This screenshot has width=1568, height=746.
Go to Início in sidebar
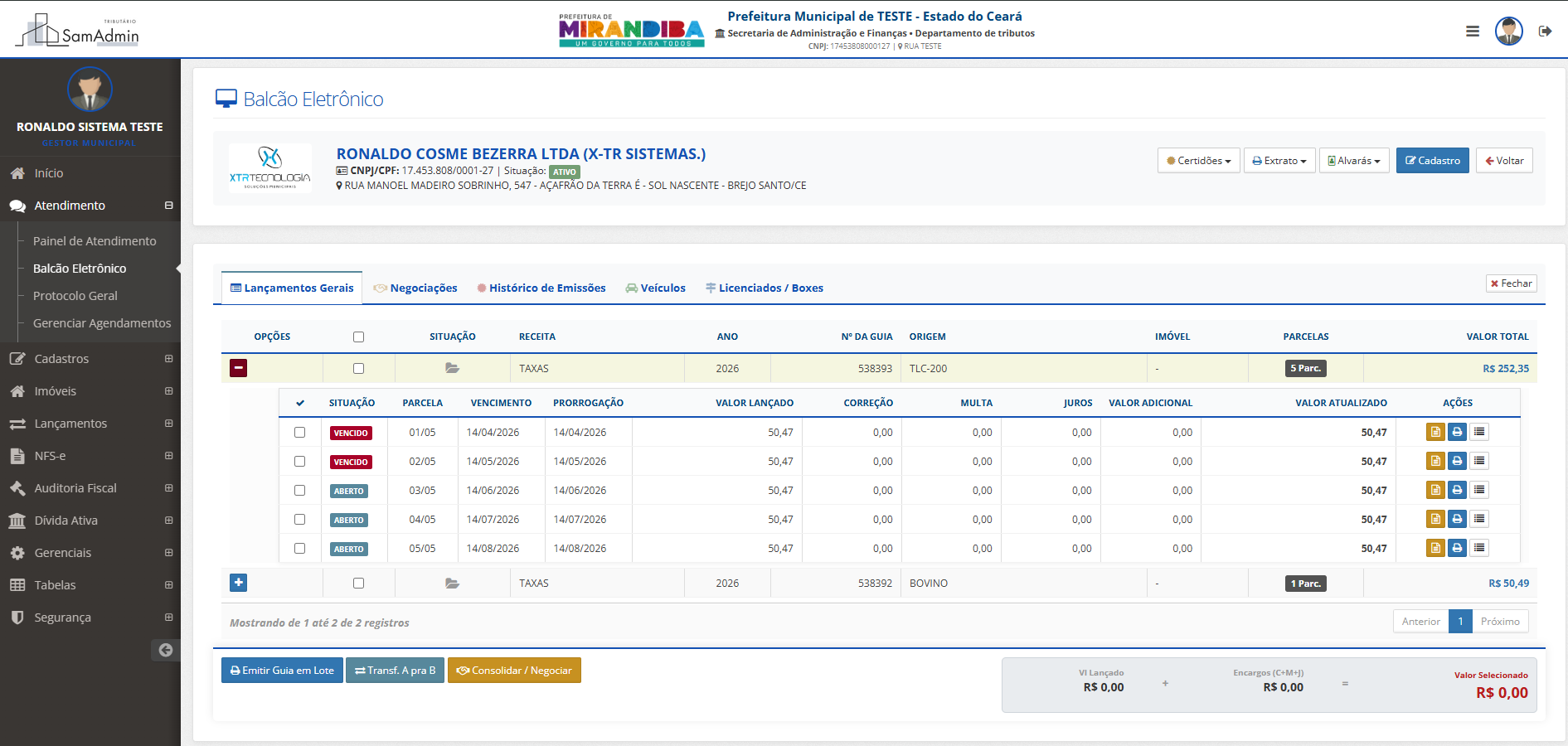click(90, 173)
